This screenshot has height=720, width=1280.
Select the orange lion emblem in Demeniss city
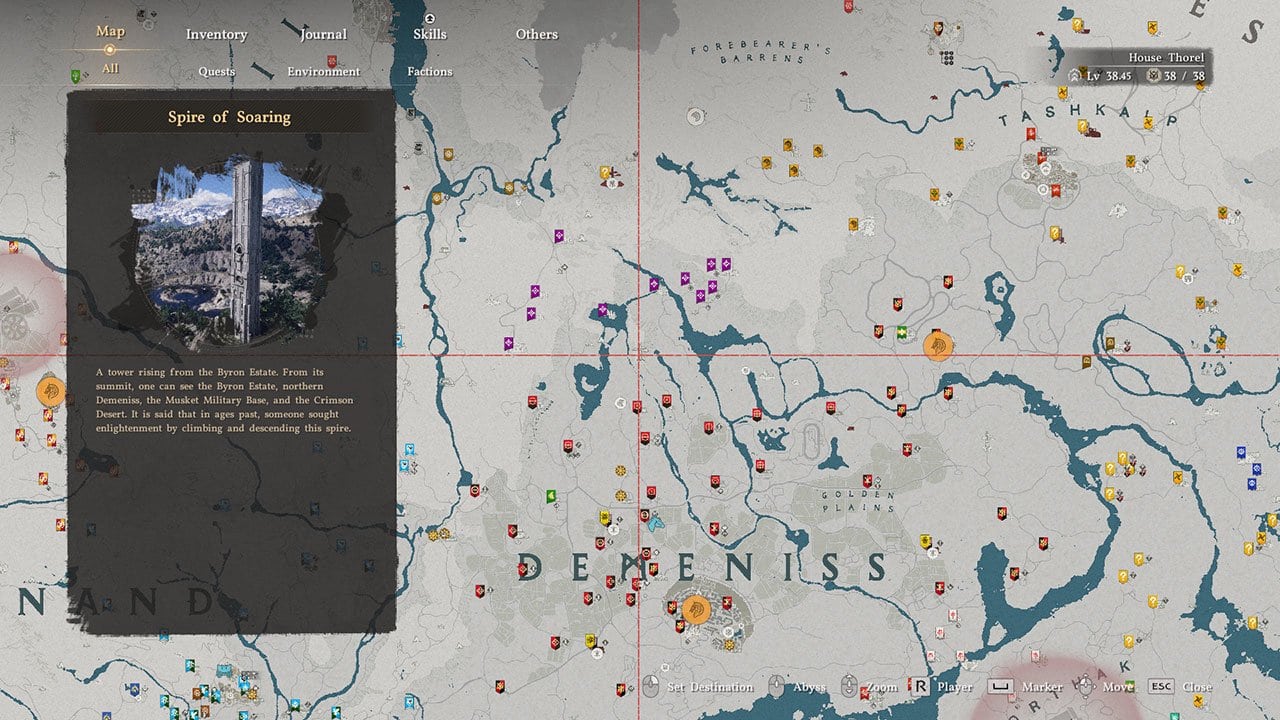pyautogui.click(x=697, y=608)
